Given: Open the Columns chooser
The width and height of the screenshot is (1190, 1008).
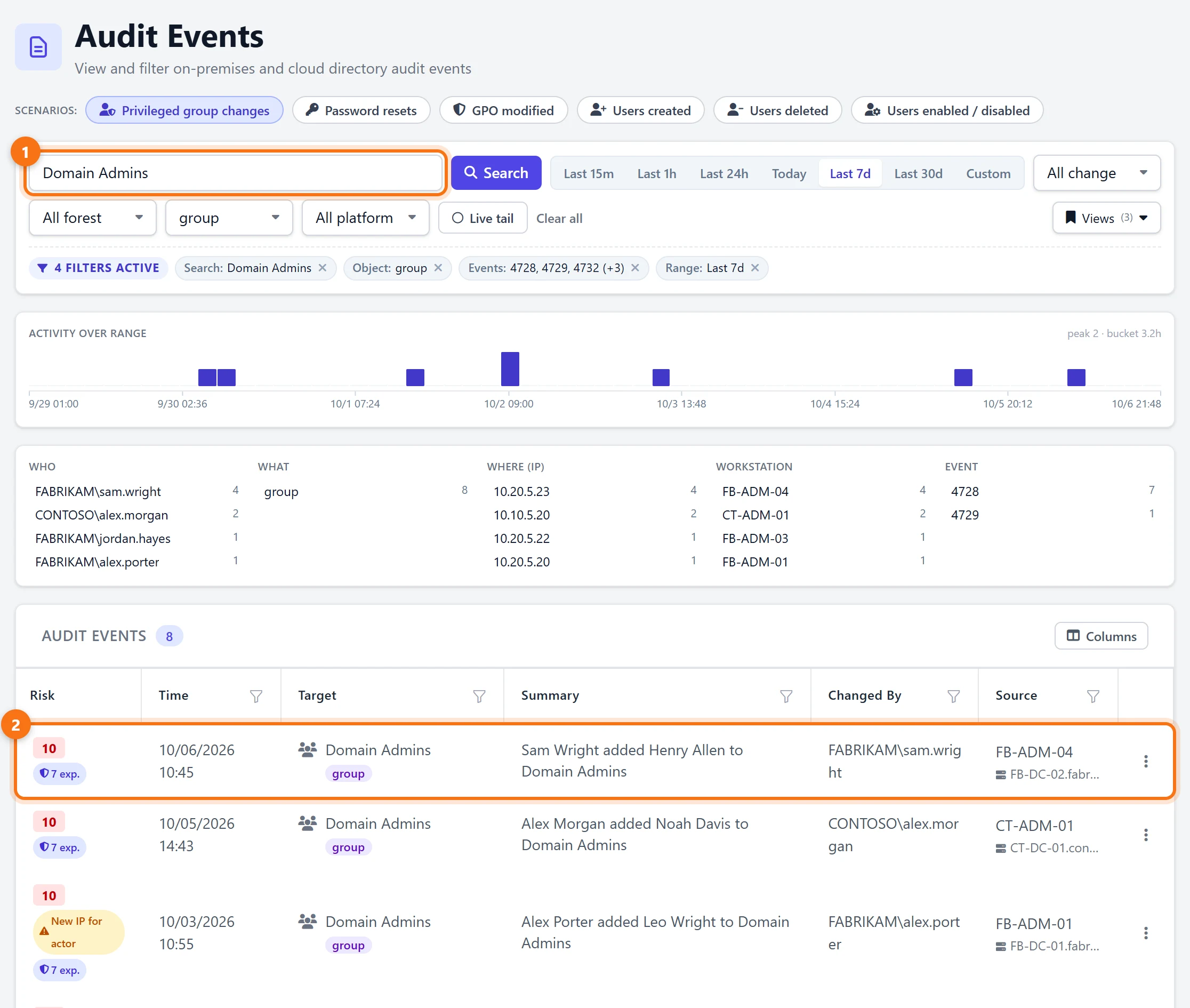Looking at the screenshot, I should [x=1101, y=636].
